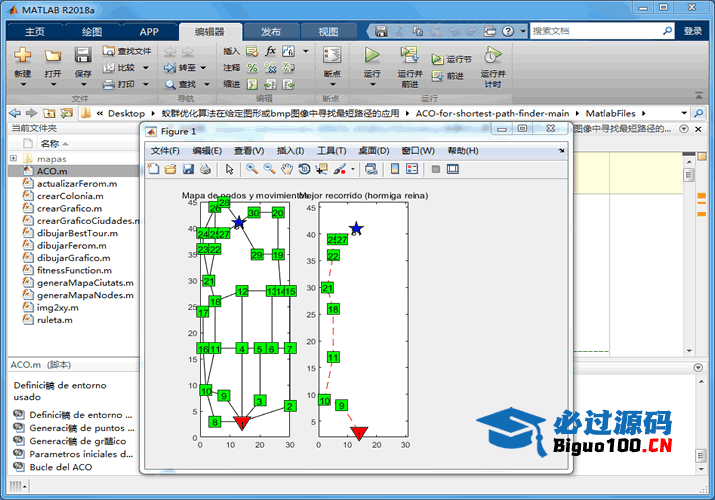
Task: Click the MatlabFiles path segment
Action: coord(610,113)
